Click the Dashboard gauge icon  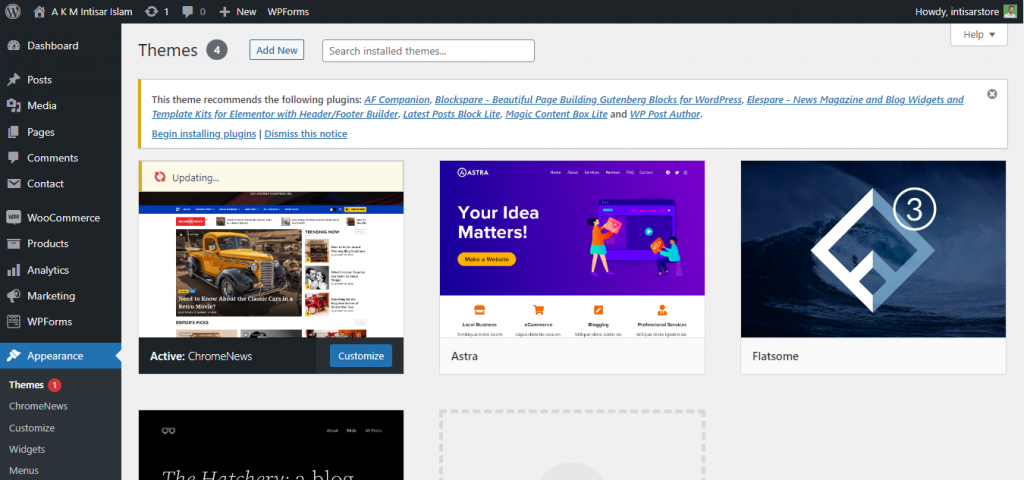point(13,46)
